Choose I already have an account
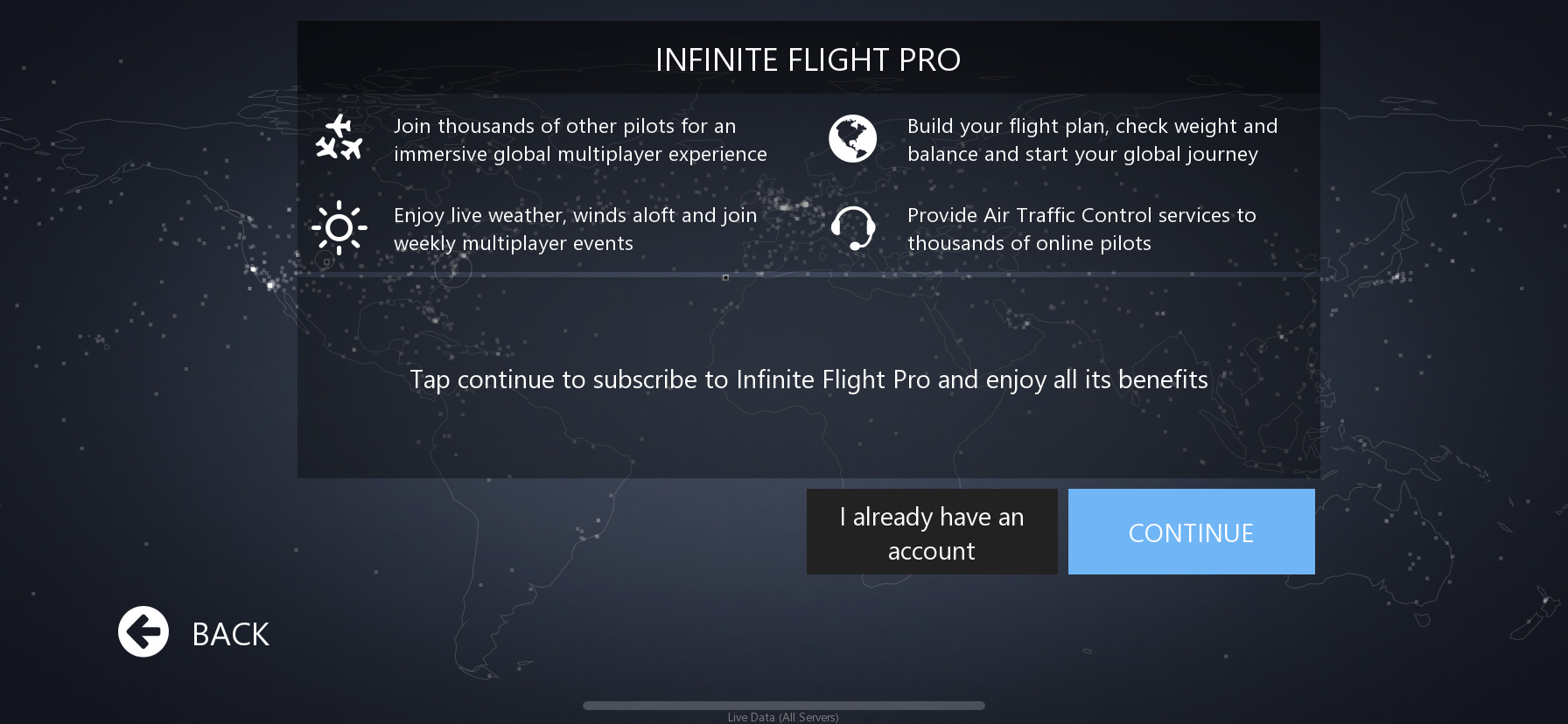1568x724 pixels. tap(932, 532)
